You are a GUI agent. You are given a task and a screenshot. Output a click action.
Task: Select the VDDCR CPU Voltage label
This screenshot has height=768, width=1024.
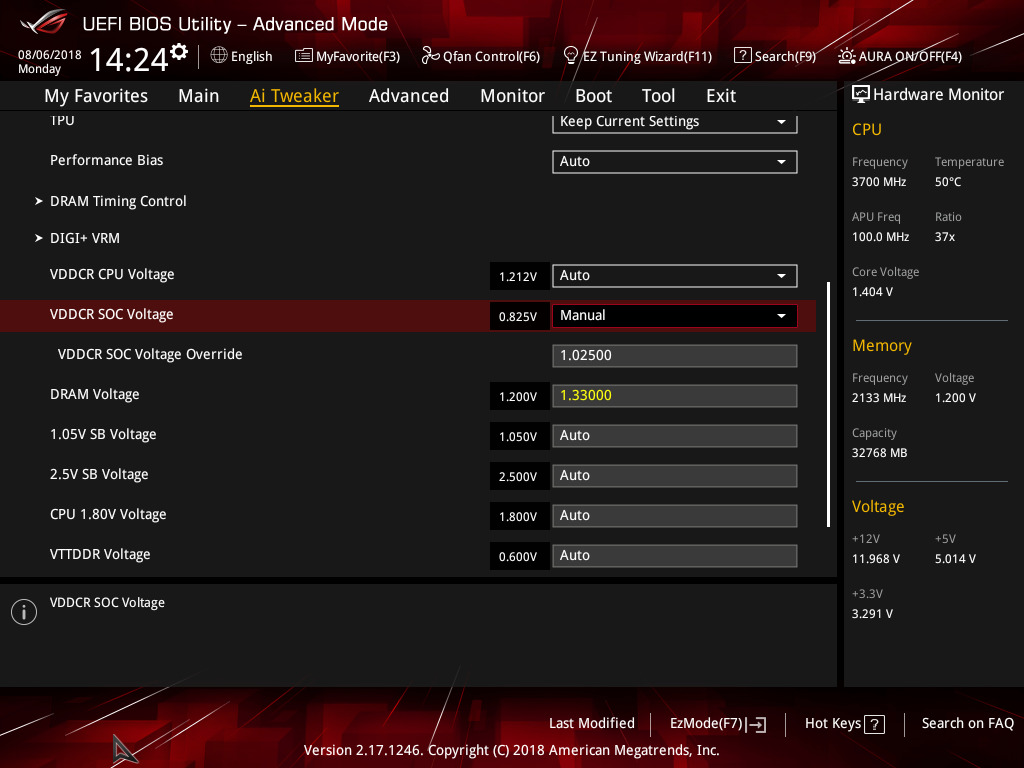tap(112, 275)
